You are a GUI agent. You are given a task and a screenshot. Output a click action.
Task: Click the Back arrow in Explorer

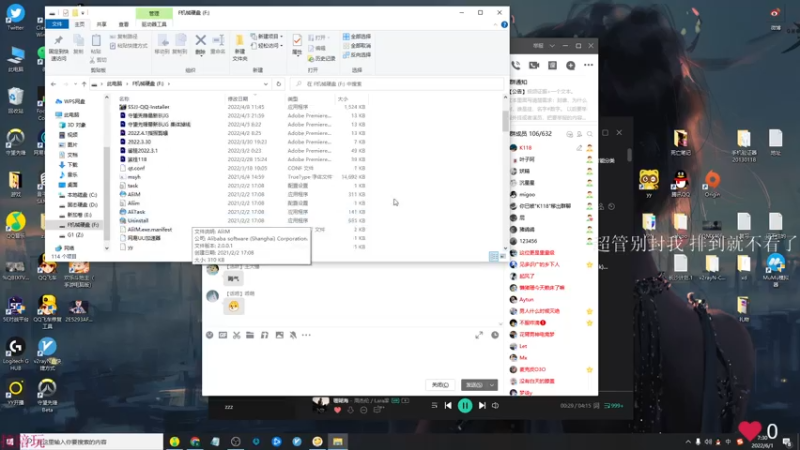pos(54,84)
